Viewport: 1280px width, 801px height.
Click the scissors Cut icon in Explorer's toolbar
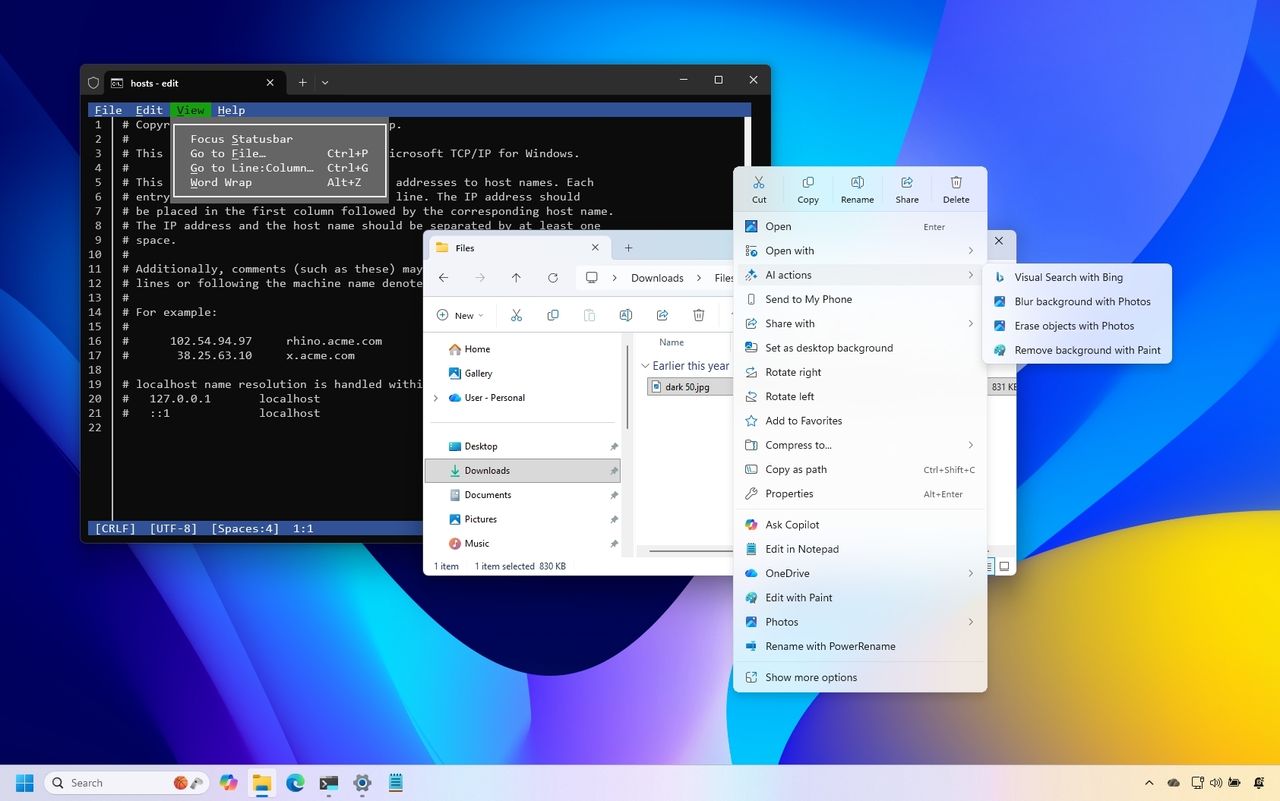coord(516,314)
